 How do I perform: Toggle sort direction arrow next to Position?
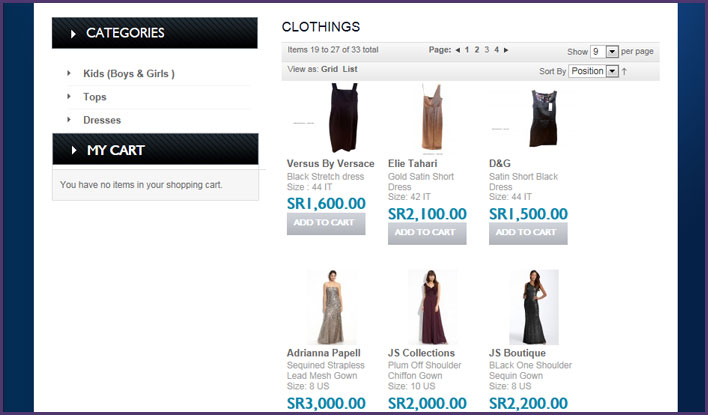624,71
